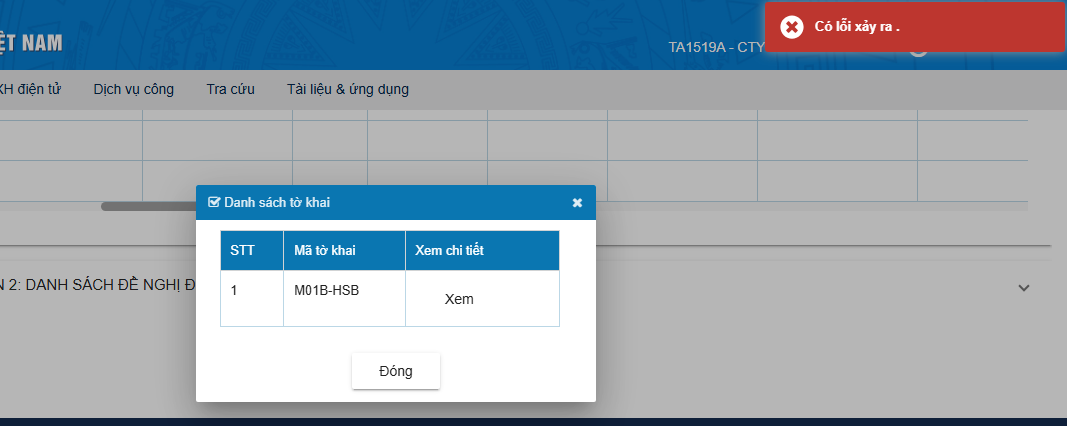The width and height of the screenshot is (1067, 426).
Task: Expand the DANH SÁCH ĐỀ NGHỊ section title
Action: click(x=95, y=285)
